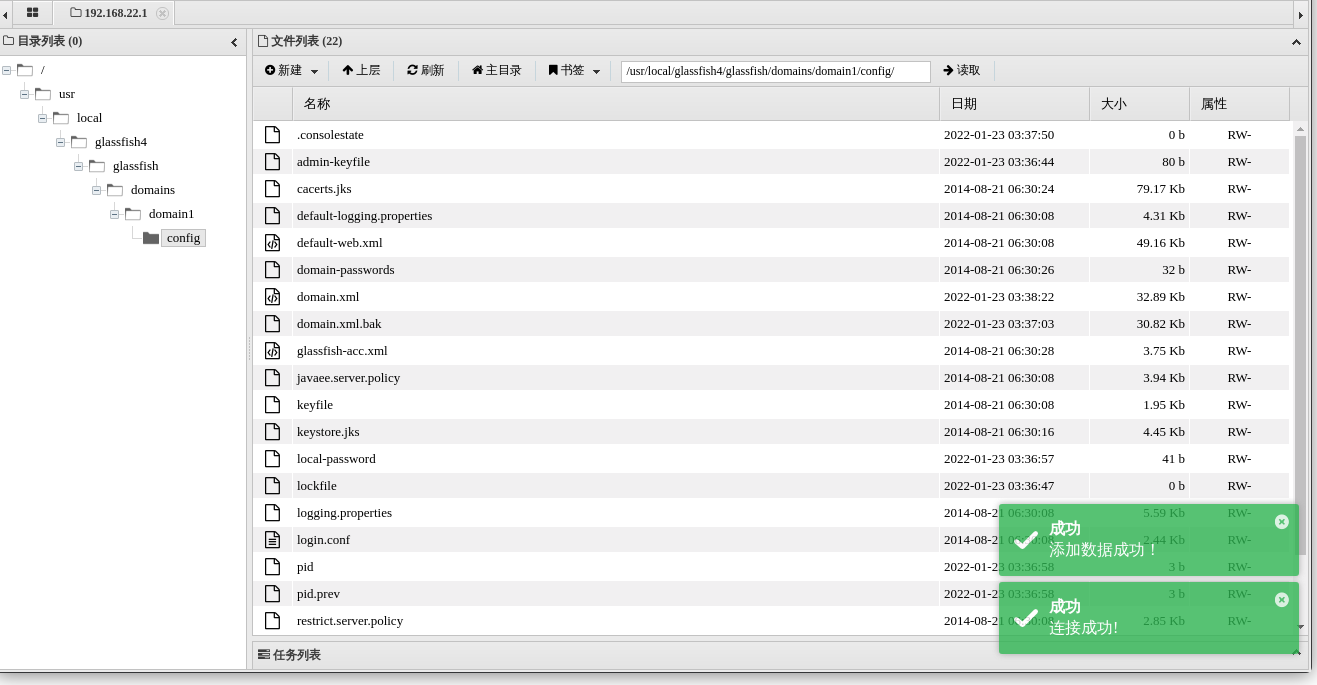Image resolution: width=1317 pixels, height=685 pixels.
Task: Go to home directory via 主目录
Action: coord(497,71)
